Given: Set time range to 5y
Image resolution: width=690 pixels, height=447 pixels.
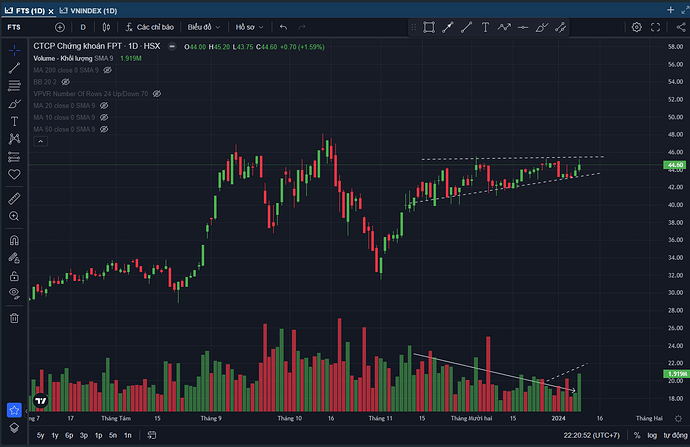Looking at the screenshot, I should [39, 436].
